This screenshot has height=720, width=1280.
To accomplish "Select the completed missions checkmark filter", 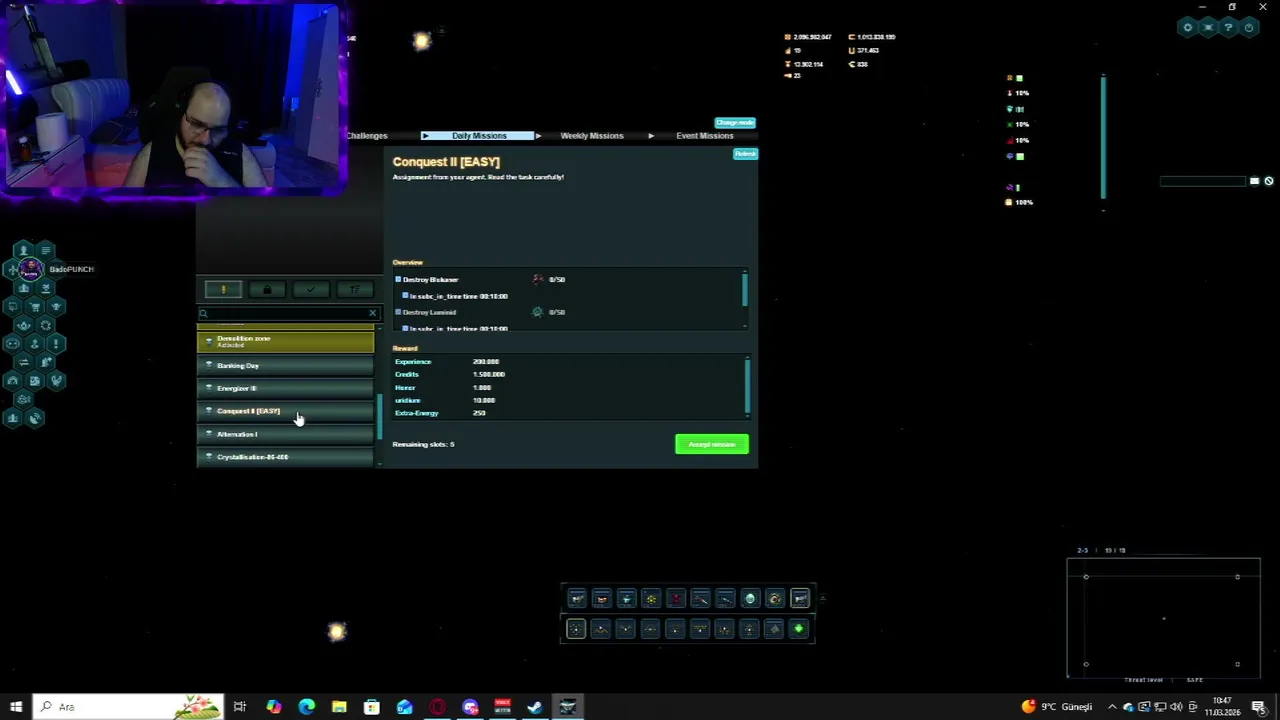I will [x=311, y=290].
